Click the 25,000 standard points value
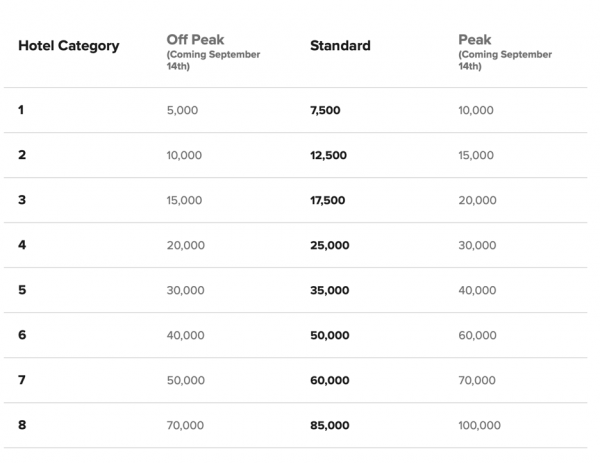 click(330, 245)
